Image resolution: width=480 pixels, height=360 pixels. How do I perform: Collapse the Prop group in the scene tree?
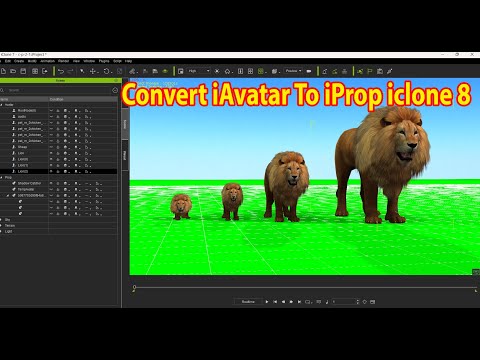1,177
